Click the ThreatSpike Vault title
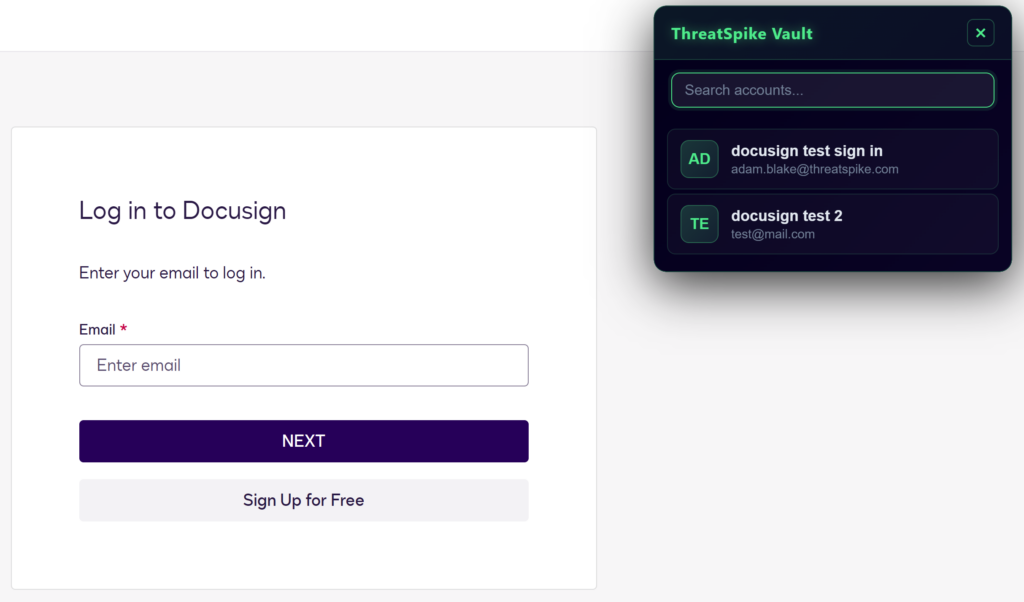 741,33
